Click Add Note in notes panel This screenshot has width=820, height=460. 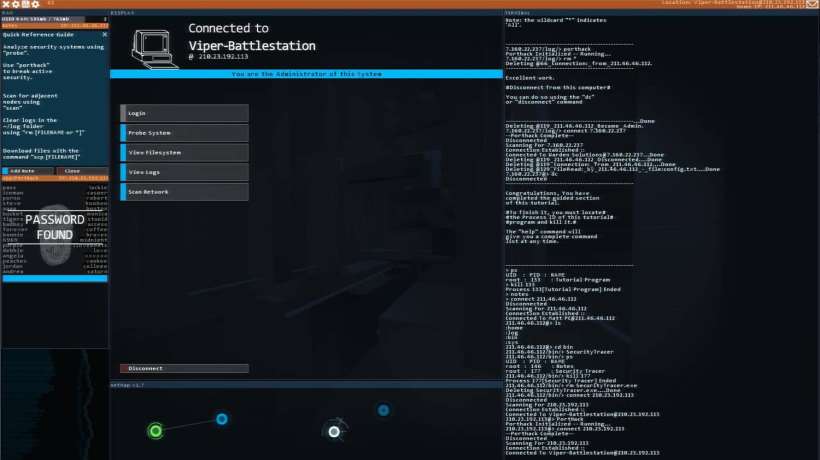[x=26, y=171]
